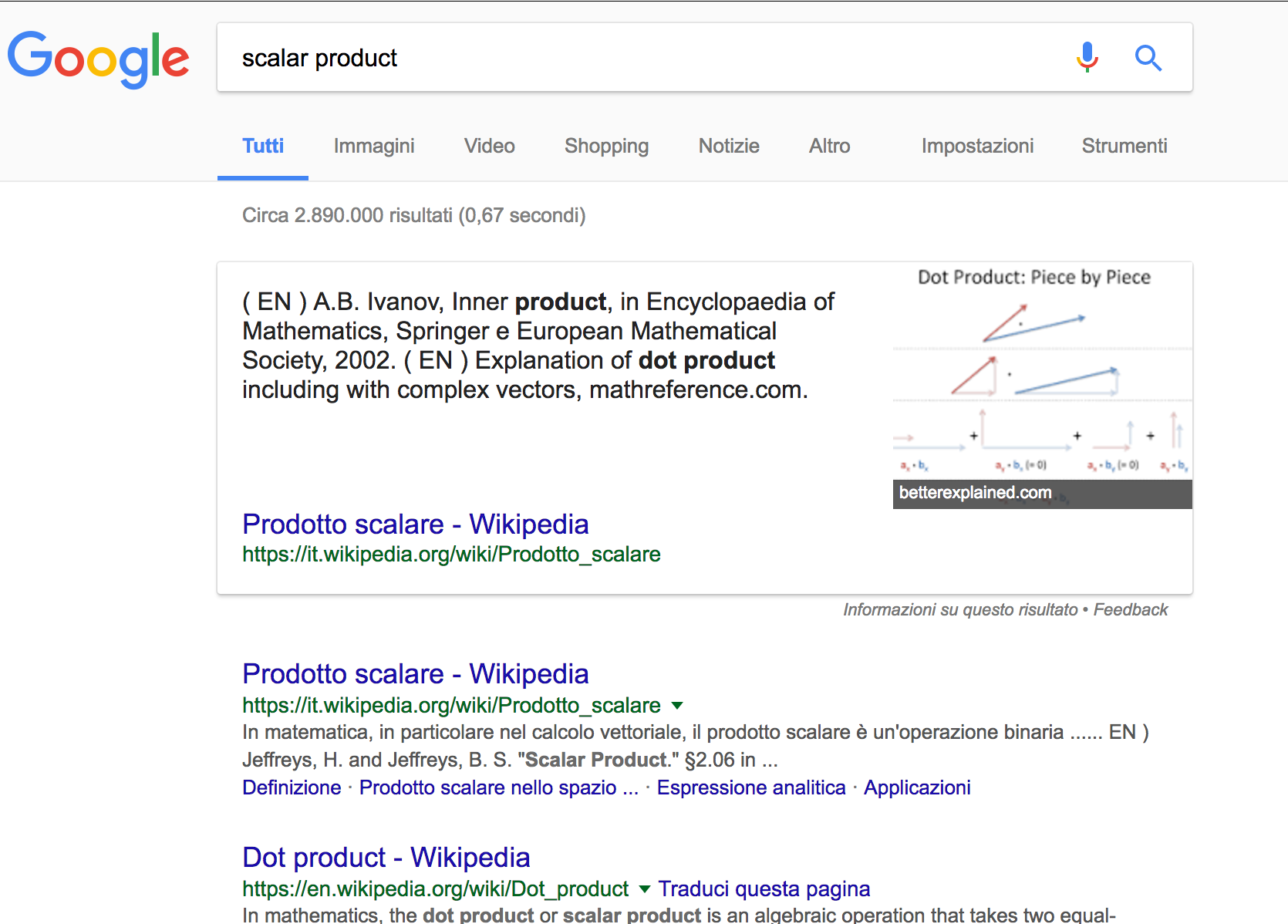This screenshot has height=924, width=1288.
Task: Open the Dot product - Wikipedia result
Action: pos(386,858)
